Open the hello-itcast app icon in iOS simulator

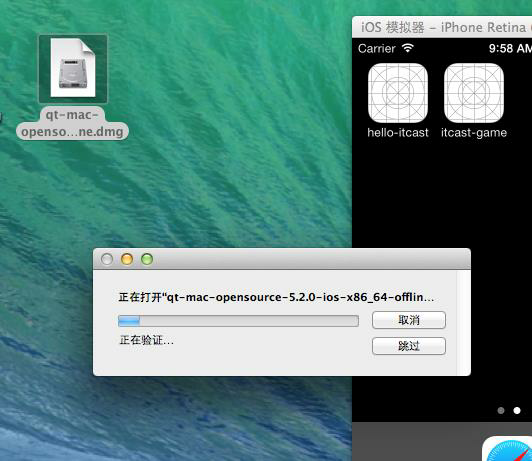point(398,93)
